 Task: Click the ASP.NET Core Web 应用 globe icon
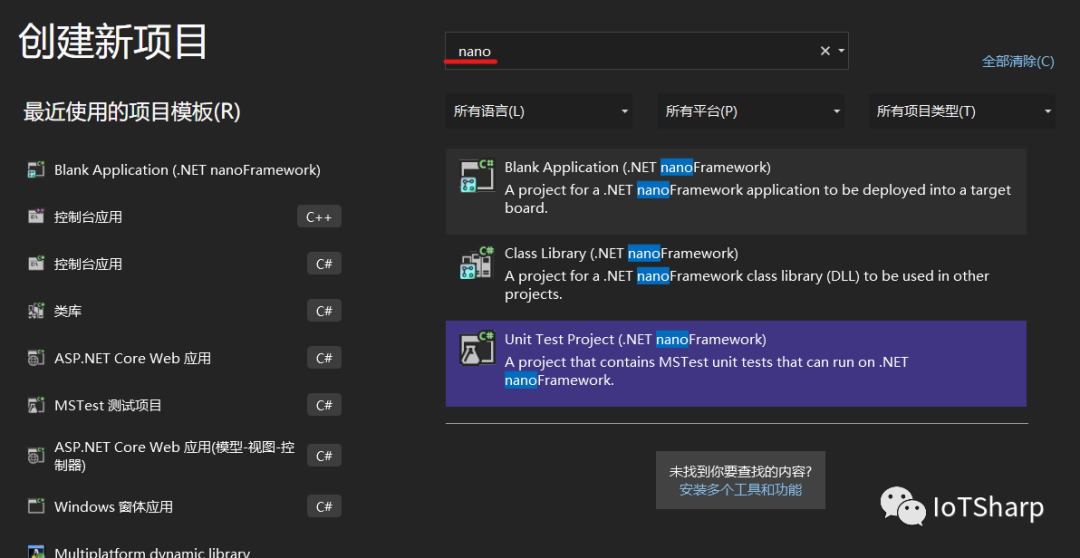[36, 358]
